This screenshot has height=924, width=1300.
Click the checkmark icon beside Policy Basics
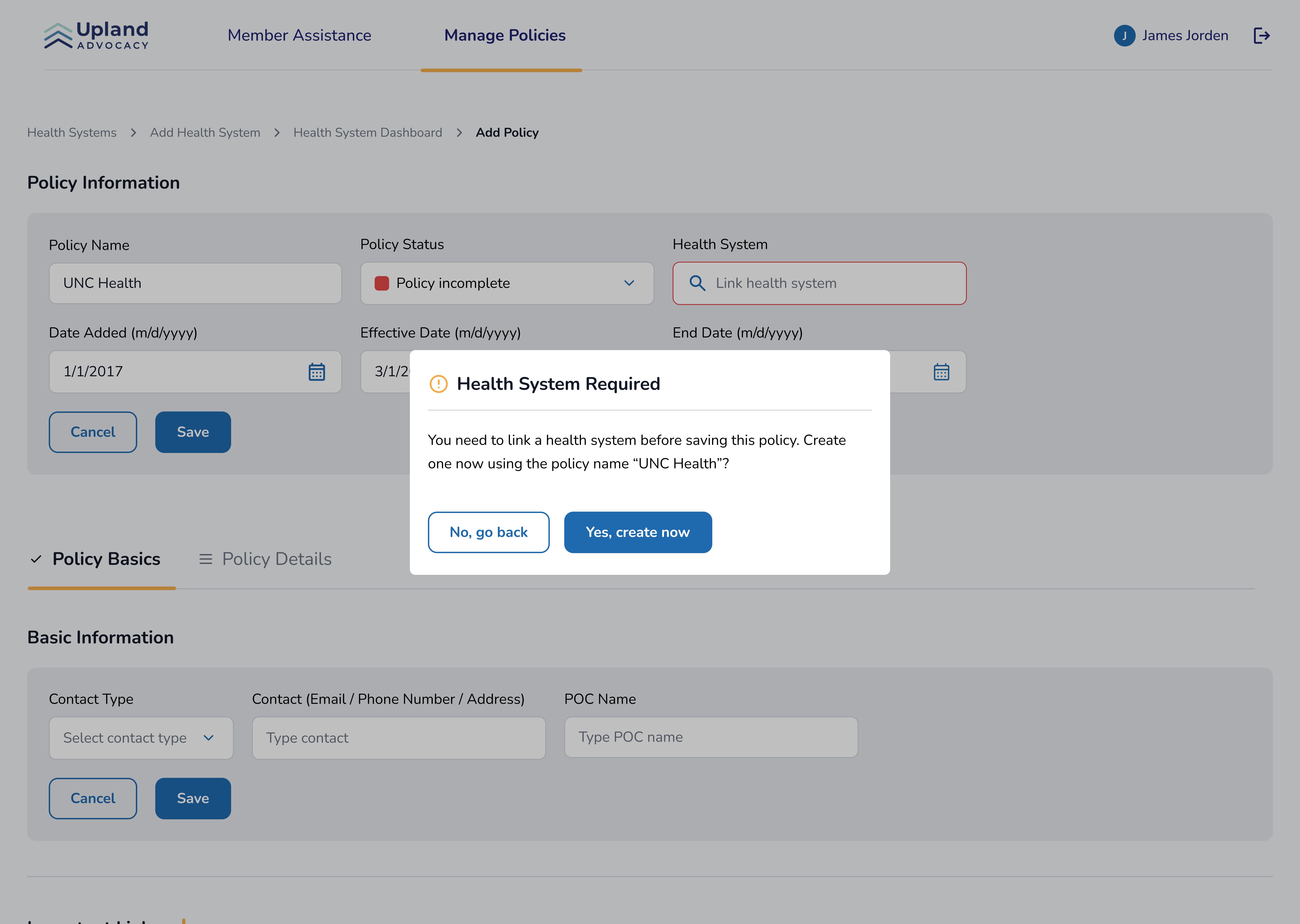[x=36, y=559]
